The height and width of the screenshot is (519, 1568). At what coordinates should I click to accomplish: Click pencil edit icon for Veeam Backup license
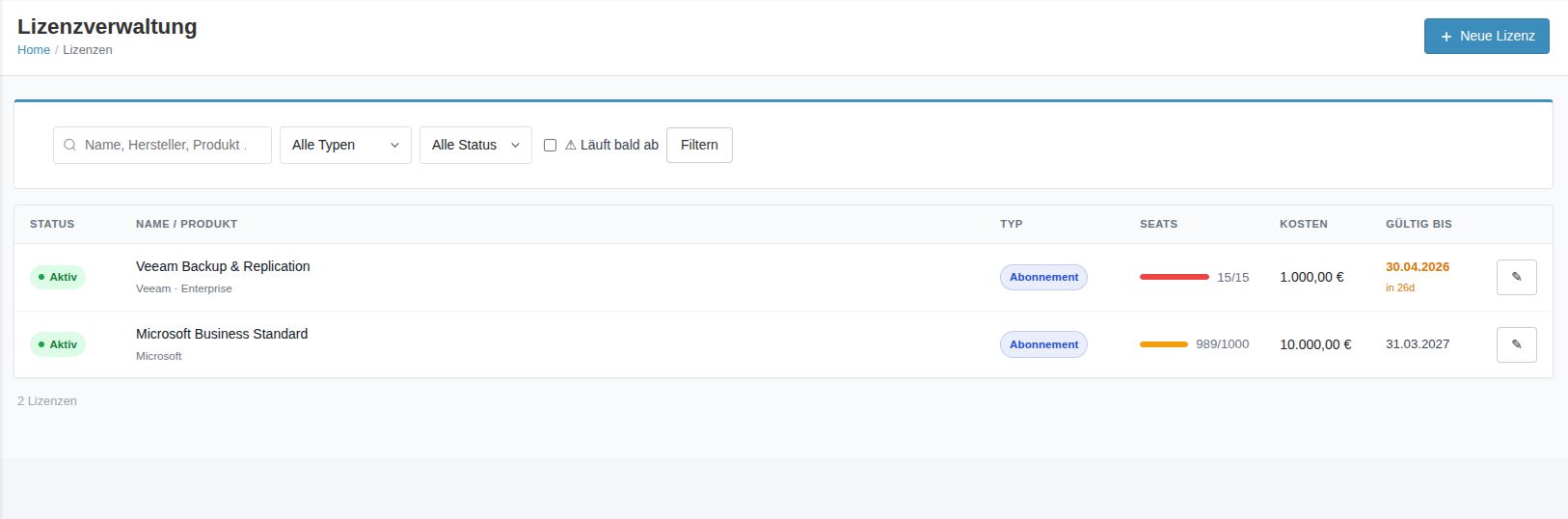[x=1516, y=277]
